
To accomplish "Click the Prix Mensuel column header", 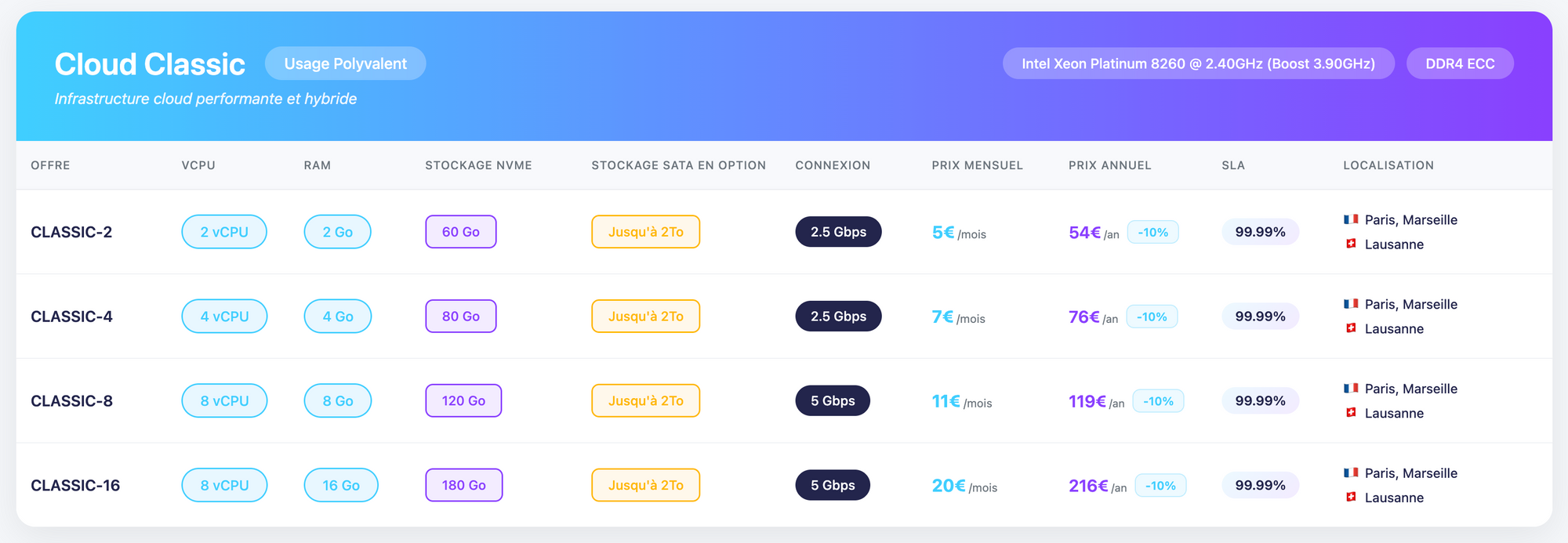I will 977,165.
